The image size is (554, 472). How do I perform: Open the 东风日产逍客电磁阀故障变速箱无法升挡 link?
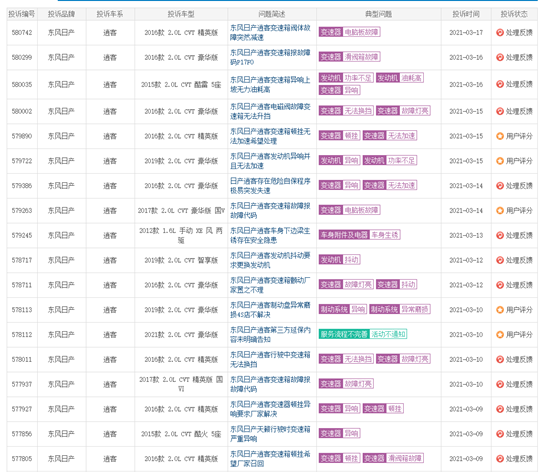point(270,111)
